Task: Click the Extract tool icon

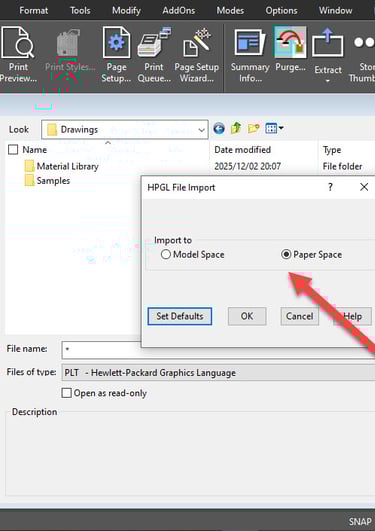Action: point(327,43)
